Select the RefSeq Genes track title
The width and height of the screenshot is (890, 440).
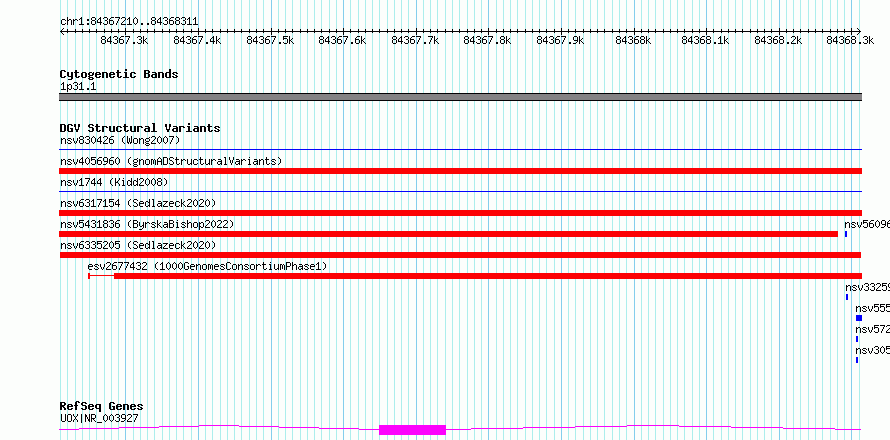(x=101, y=407)
